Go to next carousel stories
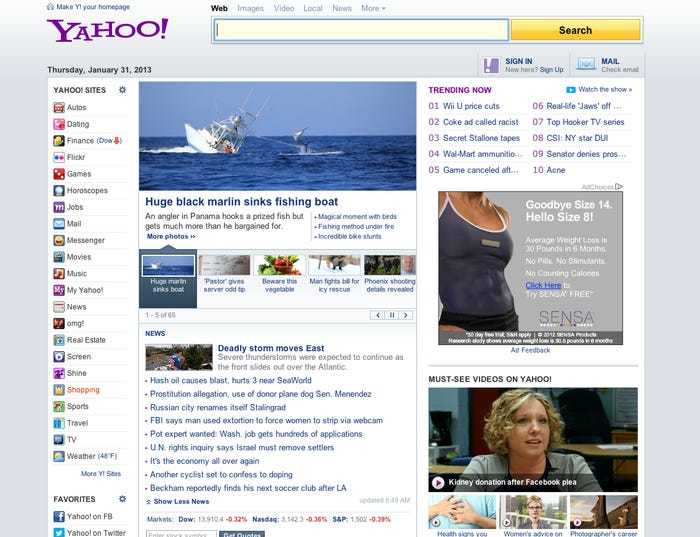This screenshot has height=537, width=700. click(405, 315)
